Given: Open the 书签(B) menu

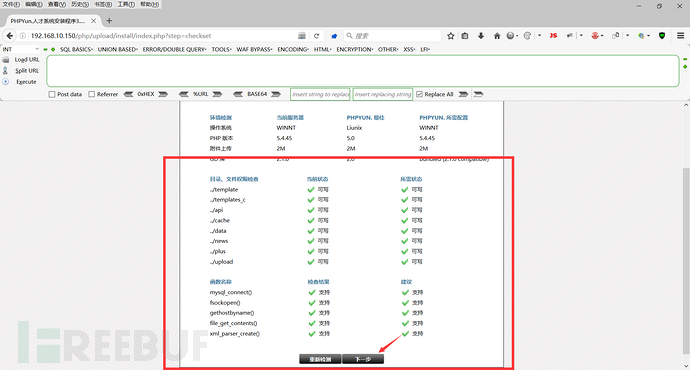Looking at the screenshot, I should point(103,4).
